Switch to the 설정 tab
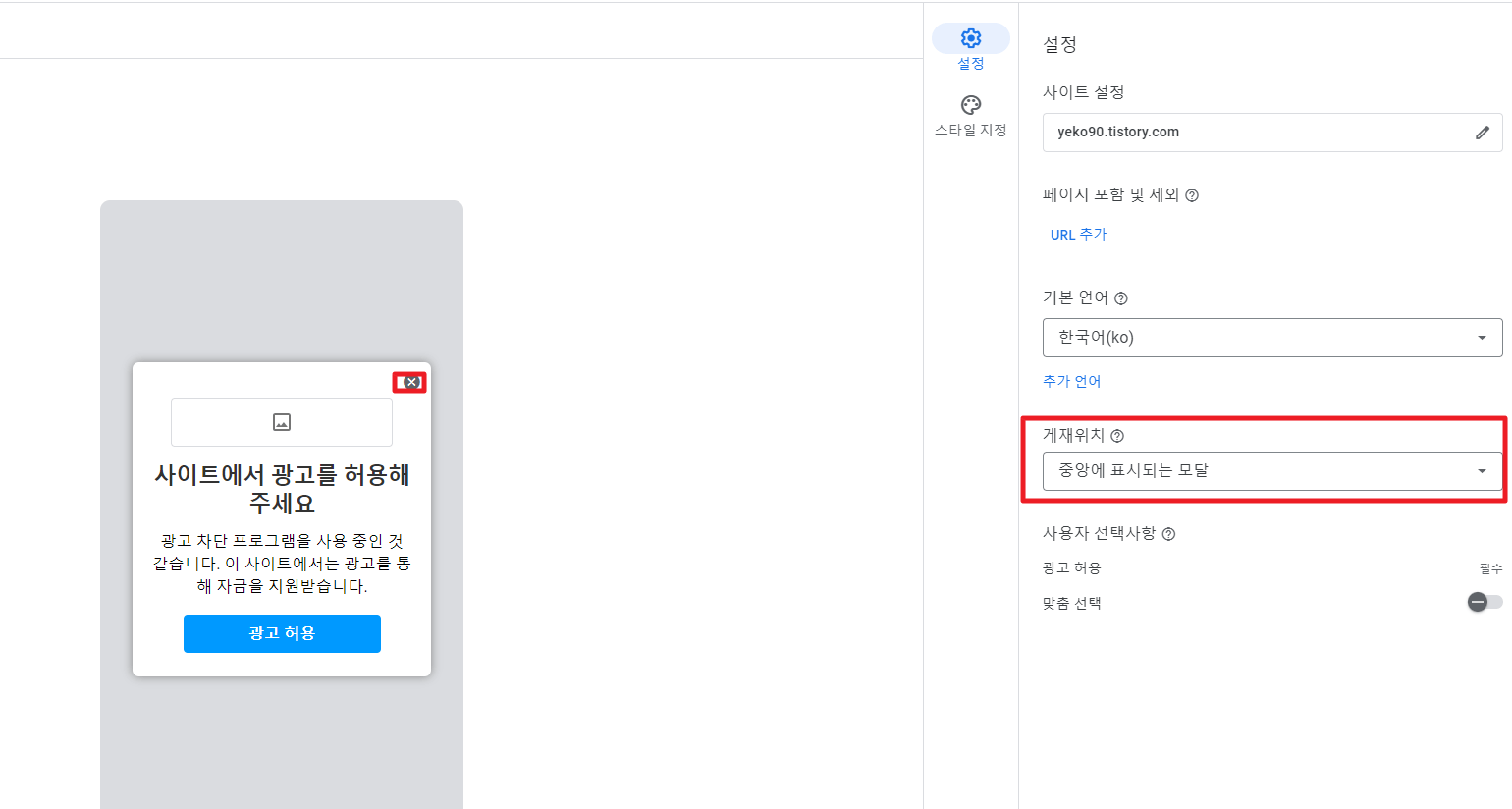The image size is (1512, 809). (x=970, y=47)
